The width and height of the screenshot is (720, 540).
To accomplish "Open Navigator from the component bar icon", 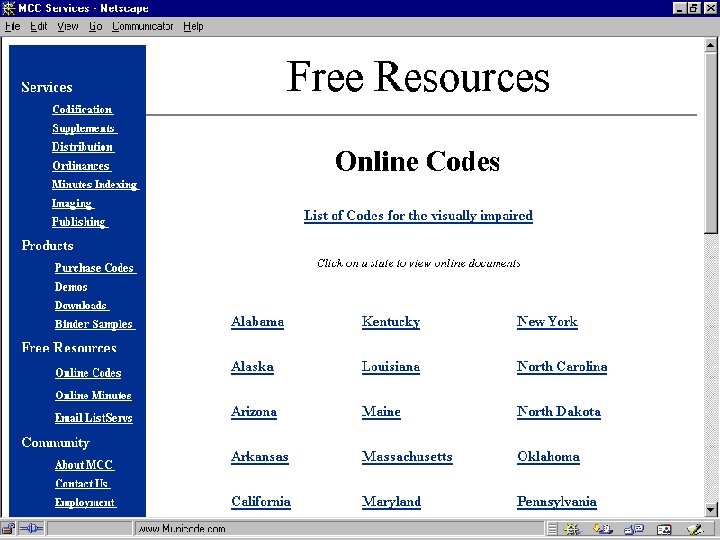I will [x=572, y=529].
